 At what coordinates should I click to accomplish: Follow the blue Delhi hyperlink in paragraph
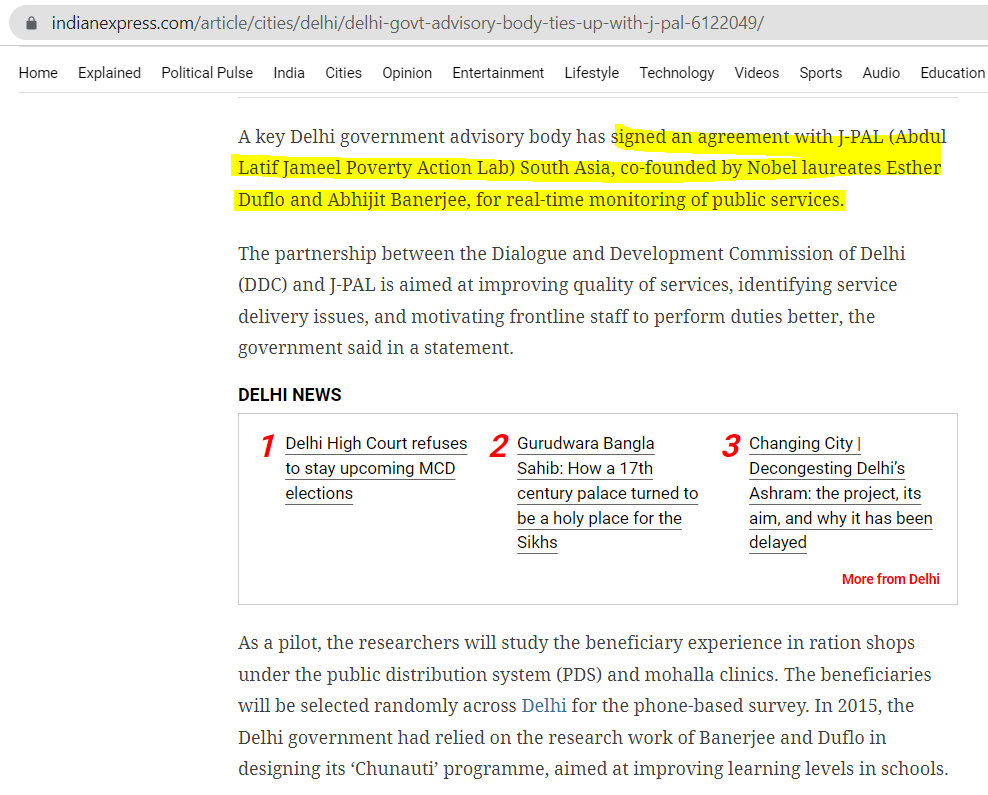pos(543,706)
